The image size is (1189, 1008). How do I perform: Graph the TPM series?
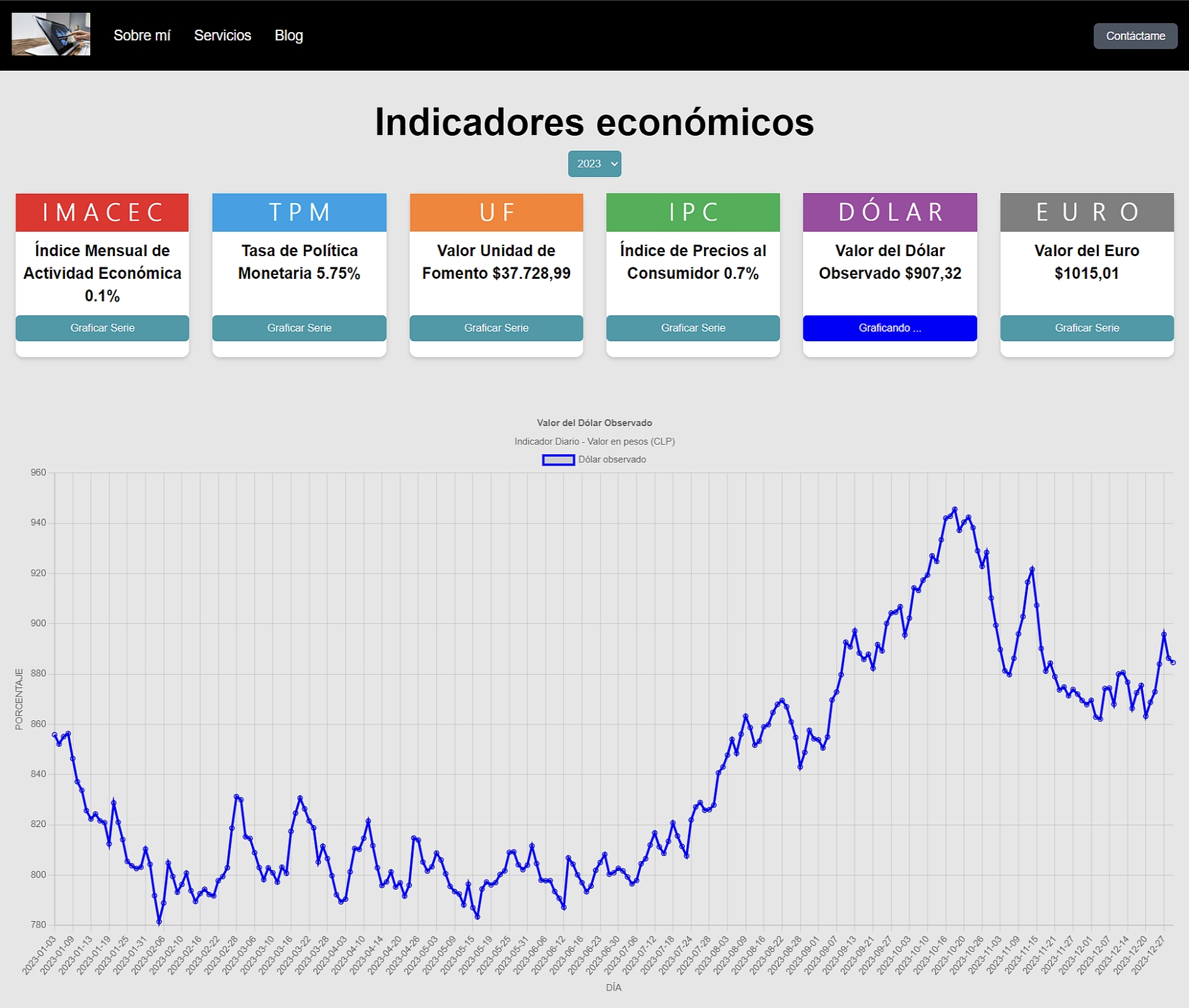(x=299, y=328)
